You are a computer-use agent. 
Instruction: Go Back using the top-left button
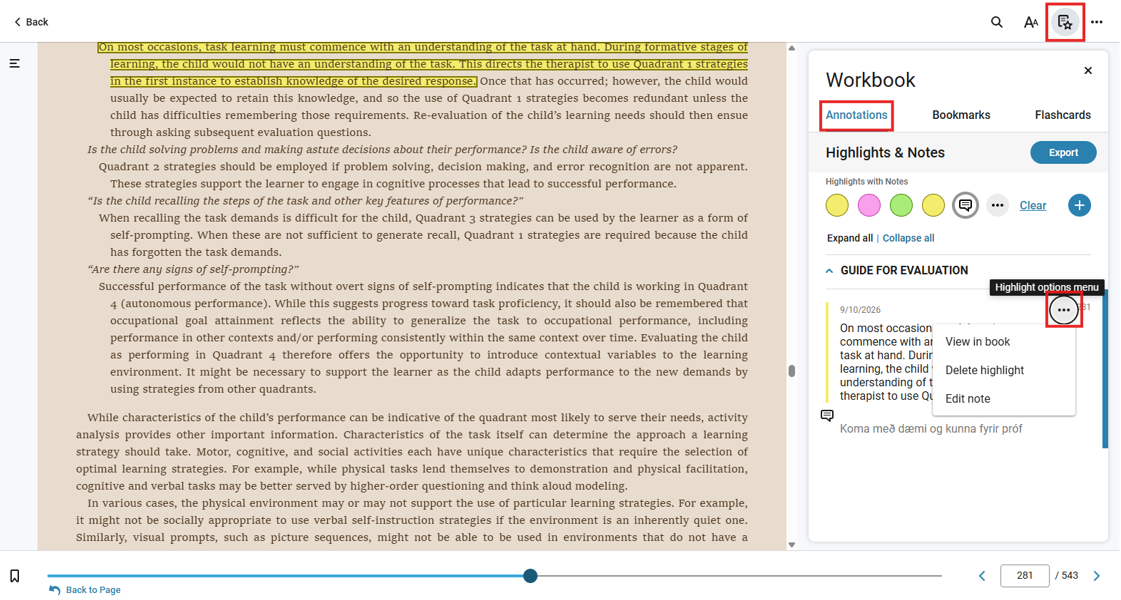(x=31, y=22)
